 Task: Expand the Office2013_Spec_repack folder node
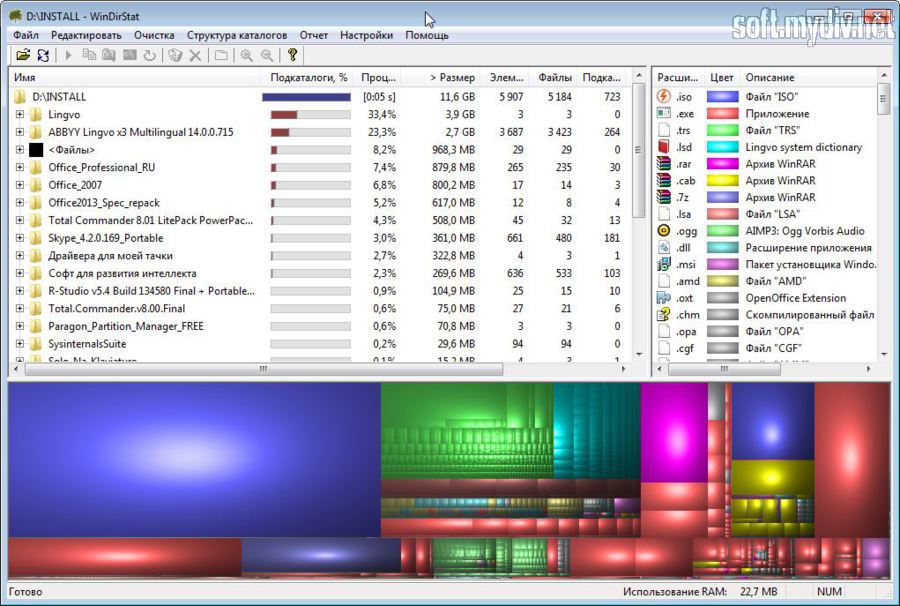(x=20, y=203)
